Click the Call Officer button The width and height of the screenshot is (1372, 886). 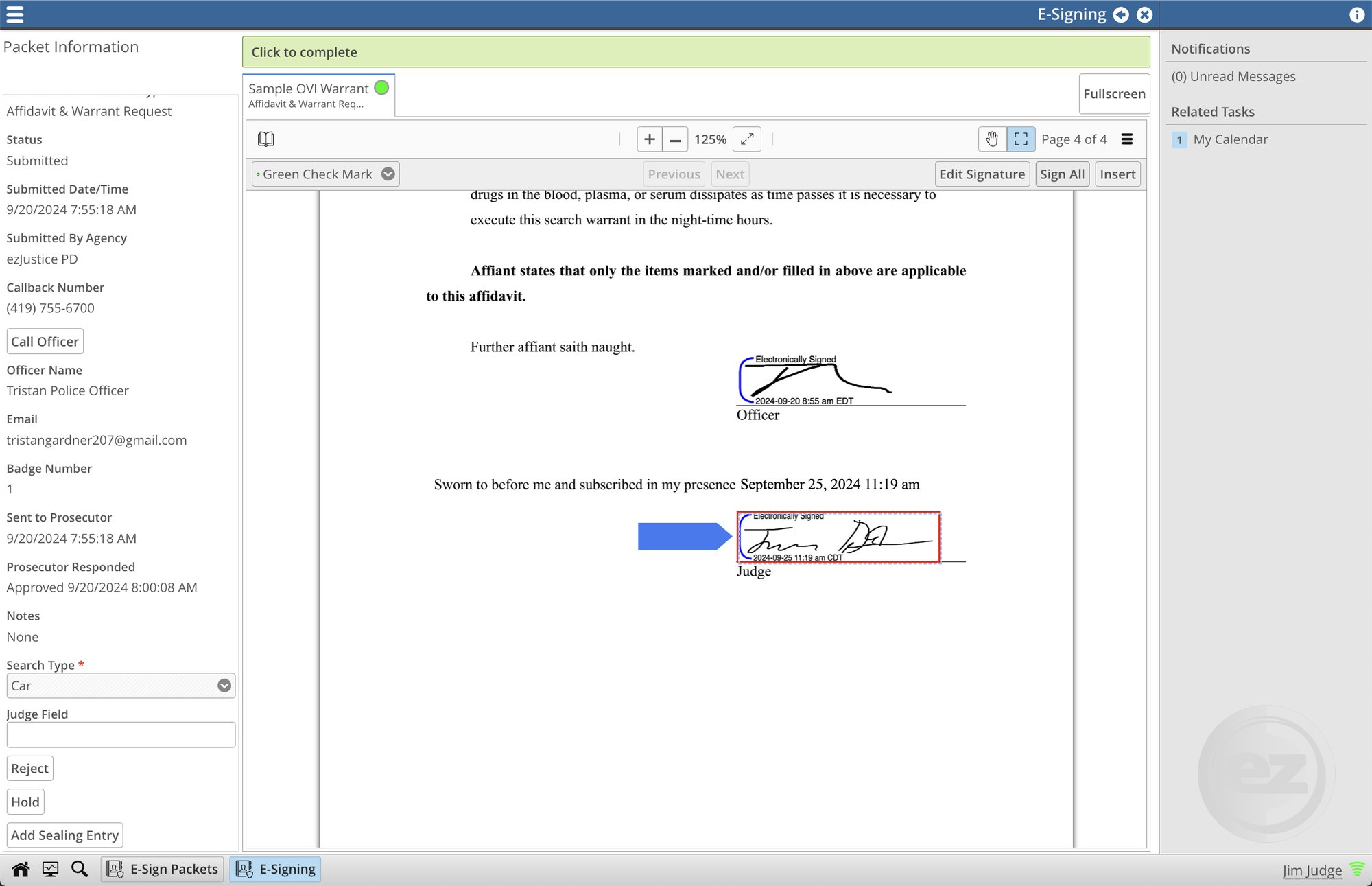(44, 341)
